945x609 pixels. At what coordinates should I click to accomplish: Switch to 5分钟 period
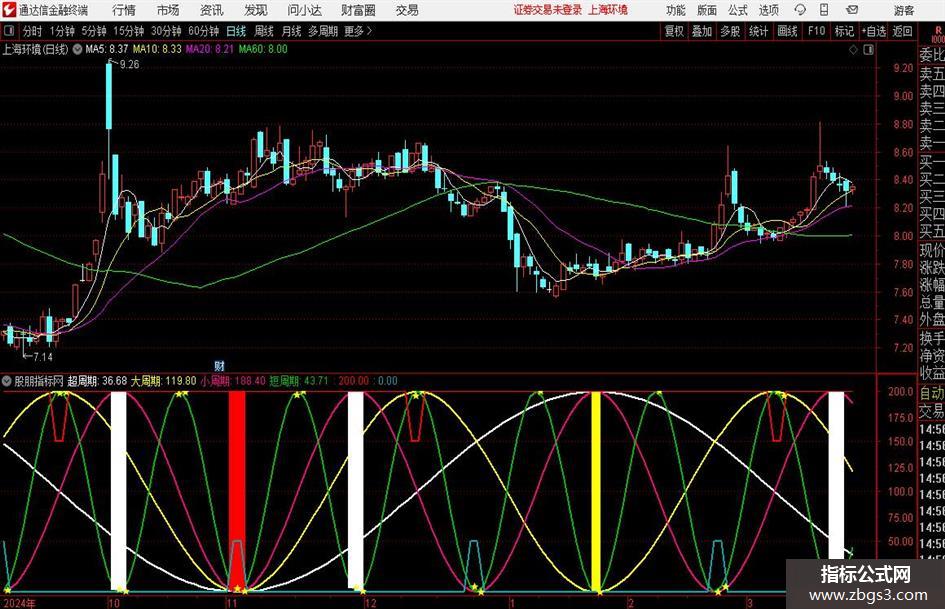point(94,31)
